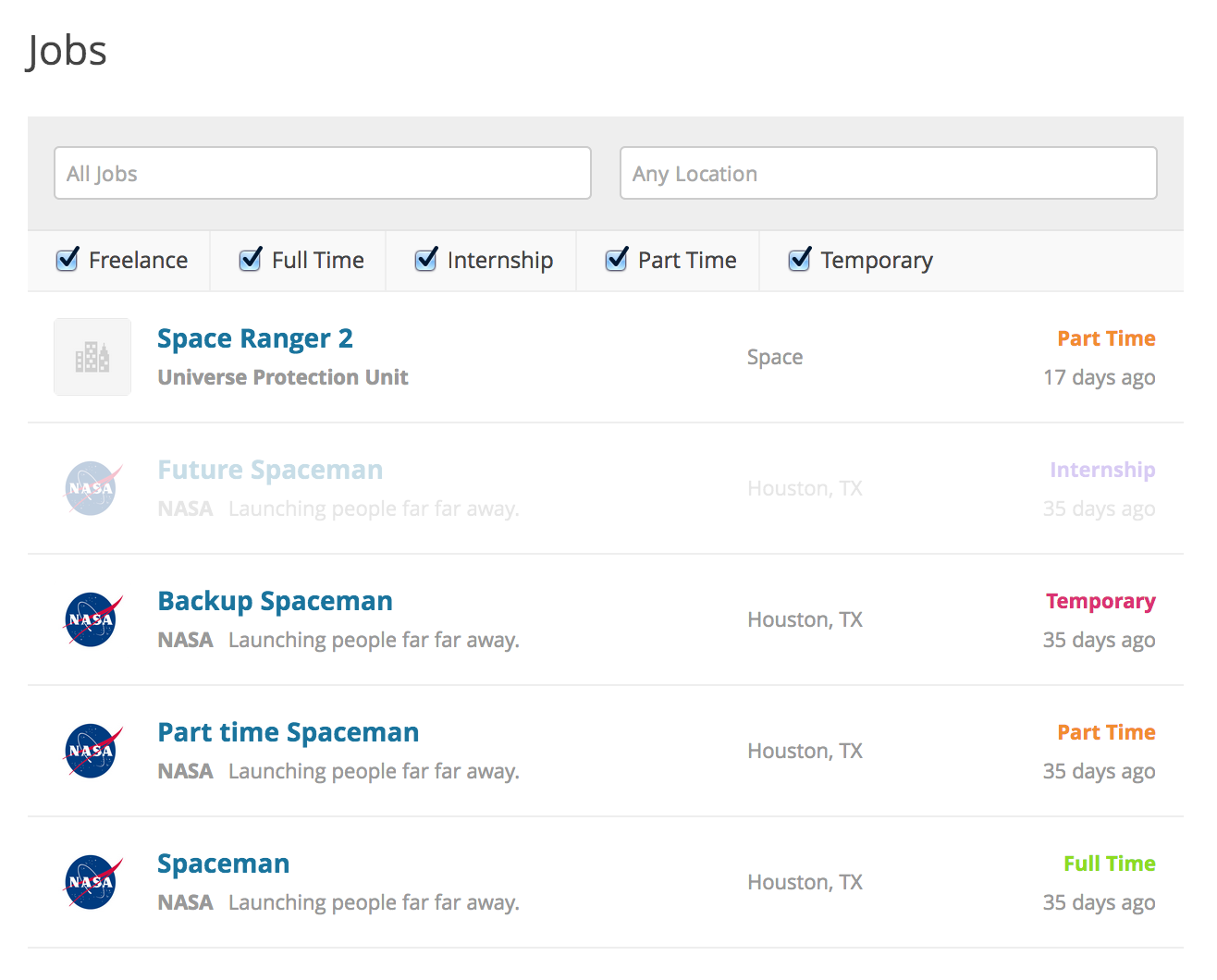Uncheck the Freelance filter
Viewport: 1217px width, 980px height.
[x=67, y=260]
